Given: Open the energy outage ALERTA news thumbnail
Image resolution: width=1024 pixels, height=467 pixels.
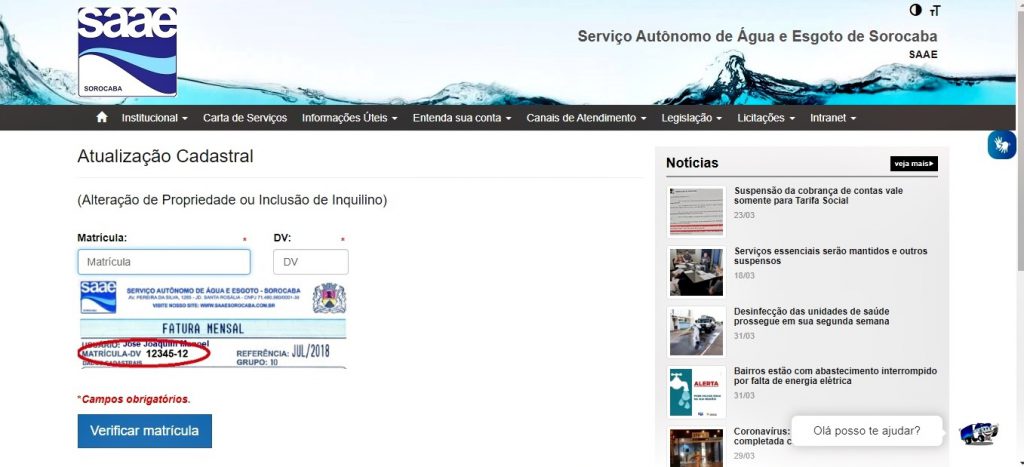Looking at the screenshot, I should [x=696, y=392].
